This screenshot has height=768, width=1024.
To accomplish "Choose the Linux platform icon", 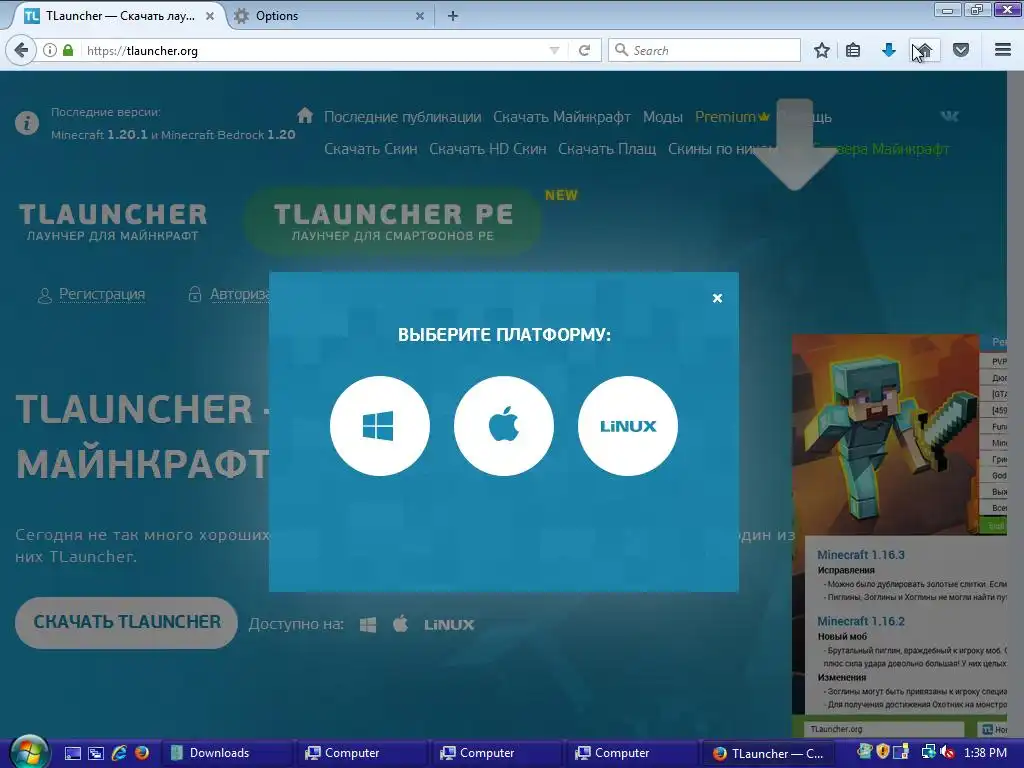I will point(628,426).
